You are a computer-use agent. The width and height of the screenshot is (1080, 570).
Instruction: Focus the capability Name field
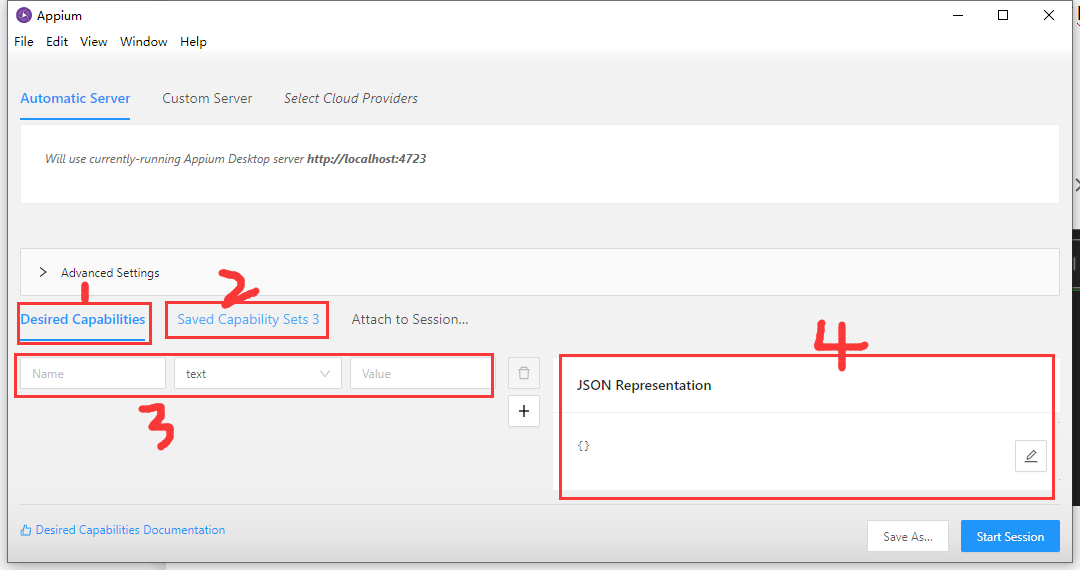93,373
